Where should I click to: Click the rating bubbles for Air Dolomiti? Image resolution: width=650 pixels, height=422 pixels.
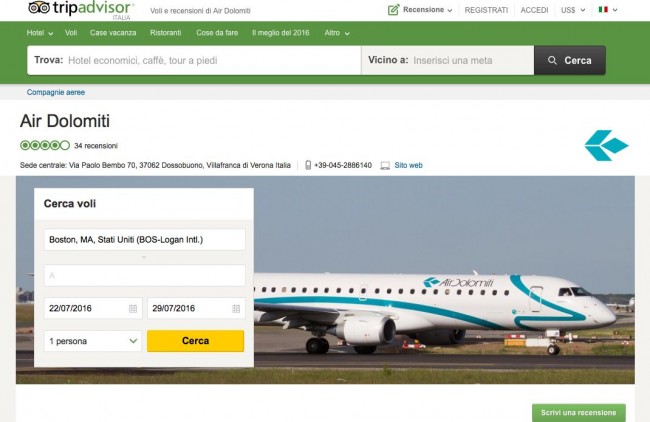45,146
